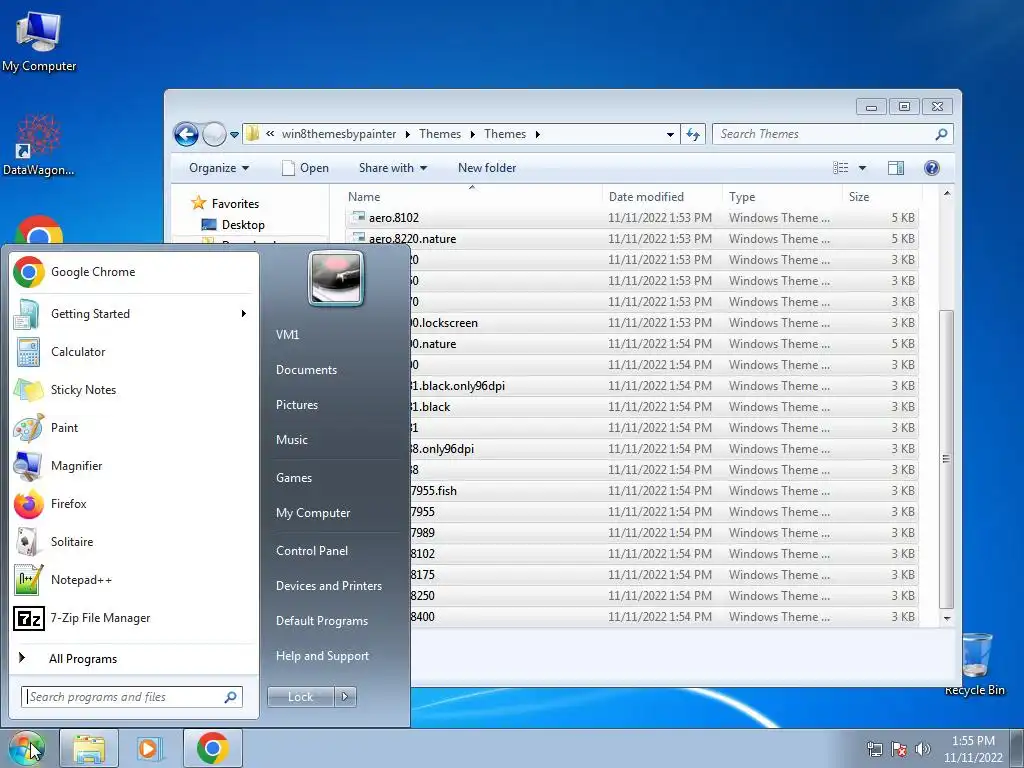Refresh the Themes folder

pos(693,135)
